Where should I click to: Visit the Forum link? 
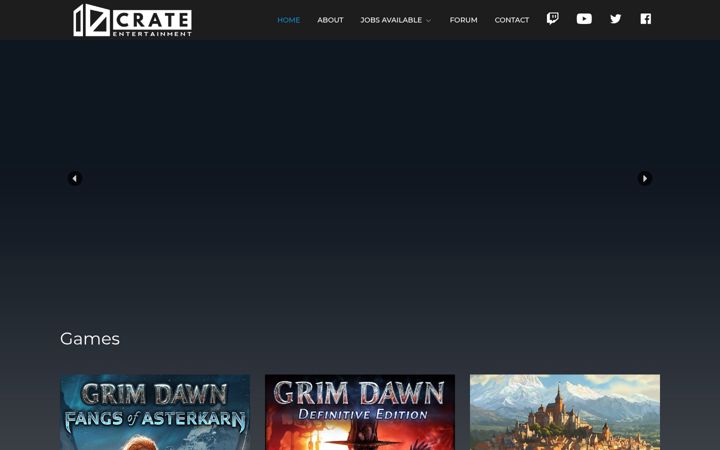coord(463,20)
